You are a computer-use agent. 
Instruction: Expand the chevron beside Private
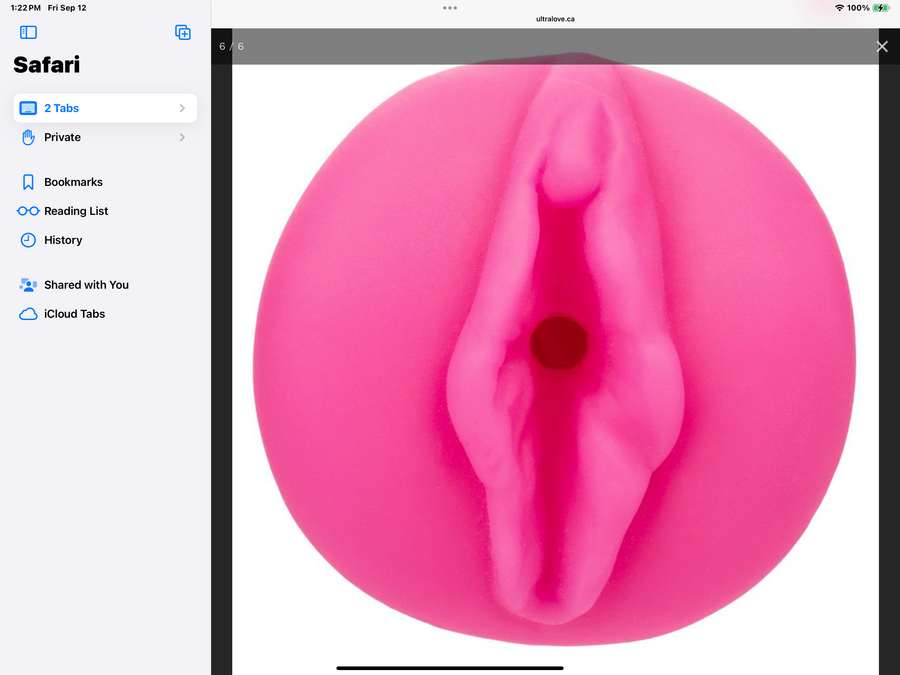click(182, 137)
